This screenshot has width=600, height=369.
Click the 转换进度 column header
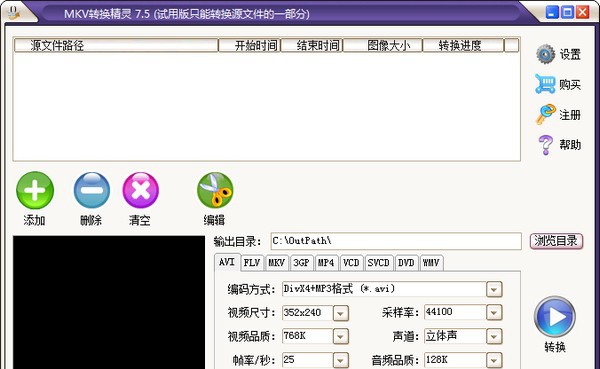tap(463, 46)
